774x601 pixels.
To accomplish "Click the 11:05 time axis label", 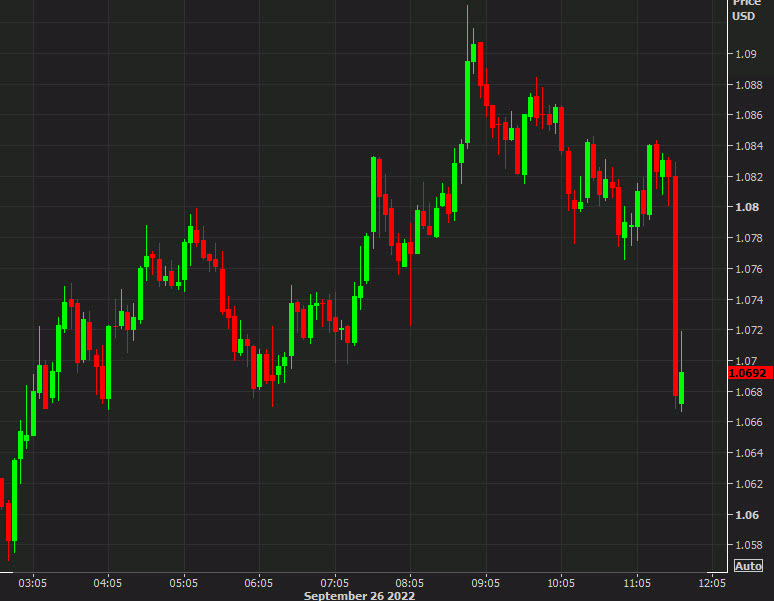I will click(x=637, y=583).
